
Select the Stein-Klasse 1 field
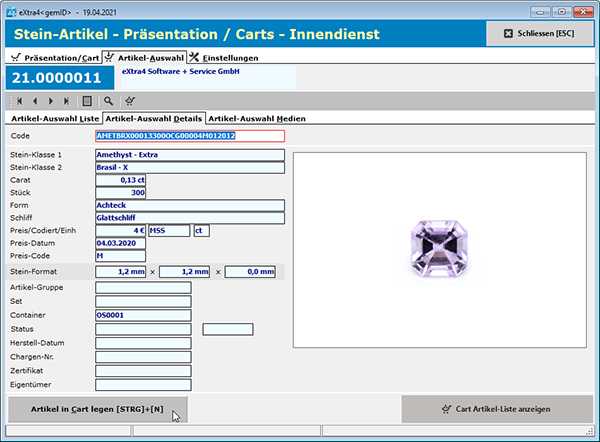tap(189, 155)
